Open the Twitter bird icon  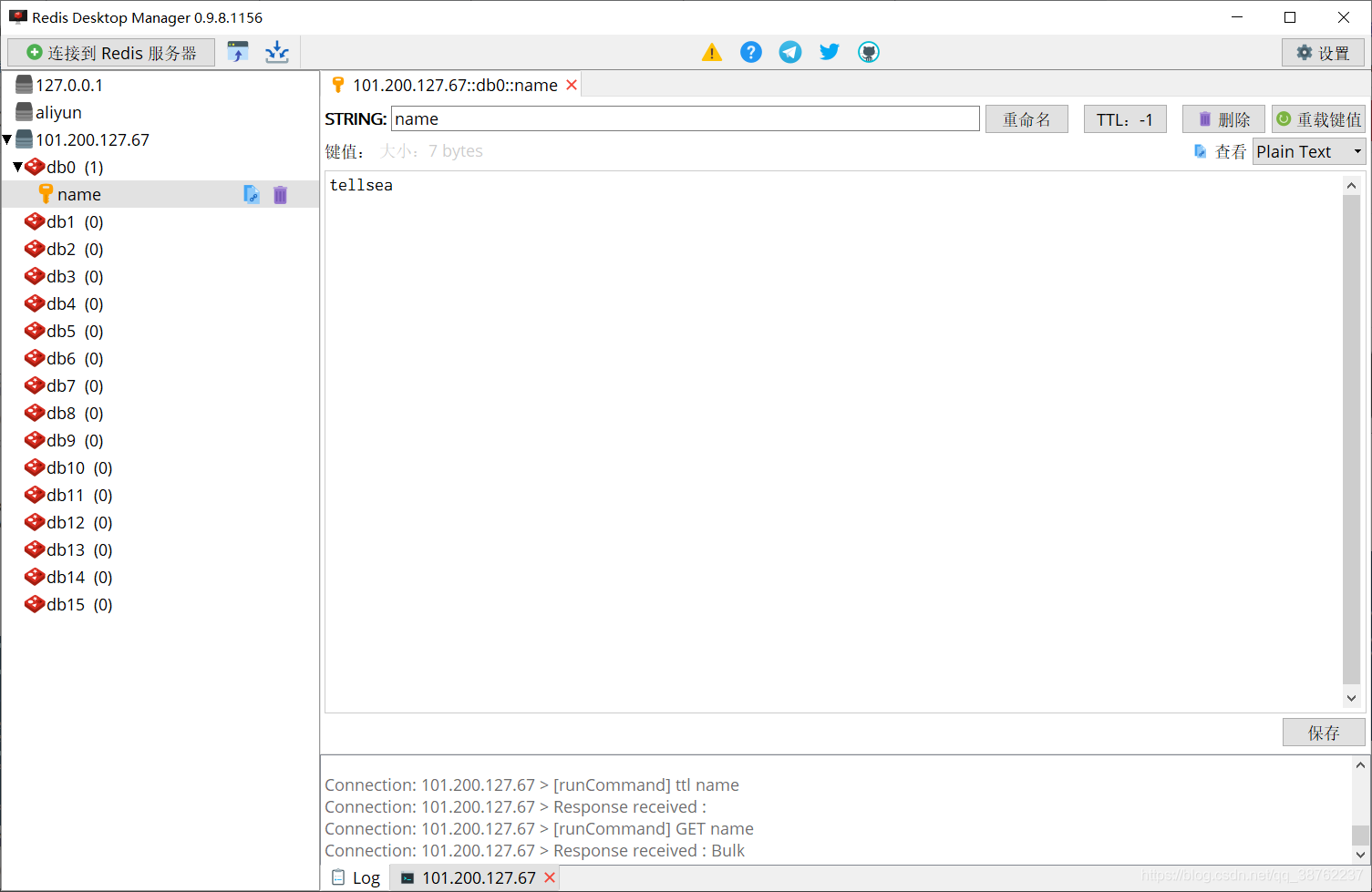(x=830, y=52)
